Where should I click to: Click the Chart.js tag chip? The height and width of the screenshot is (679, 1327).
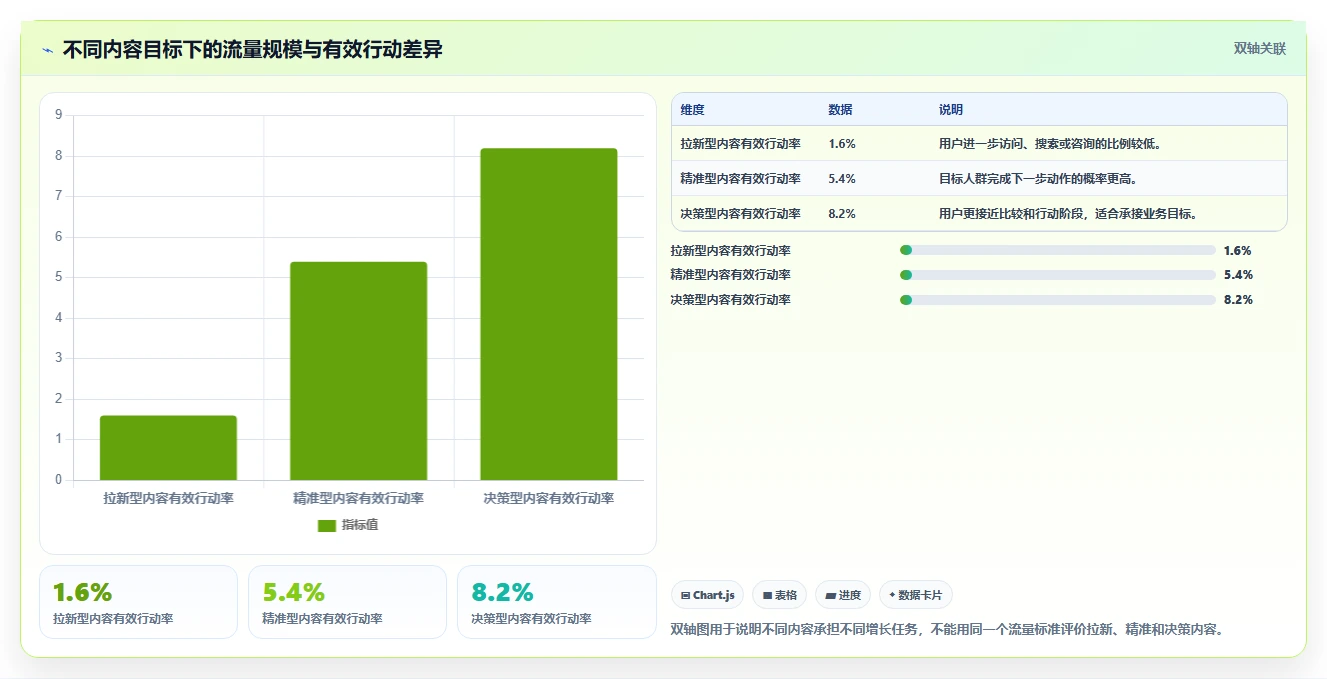click(707, 595)
